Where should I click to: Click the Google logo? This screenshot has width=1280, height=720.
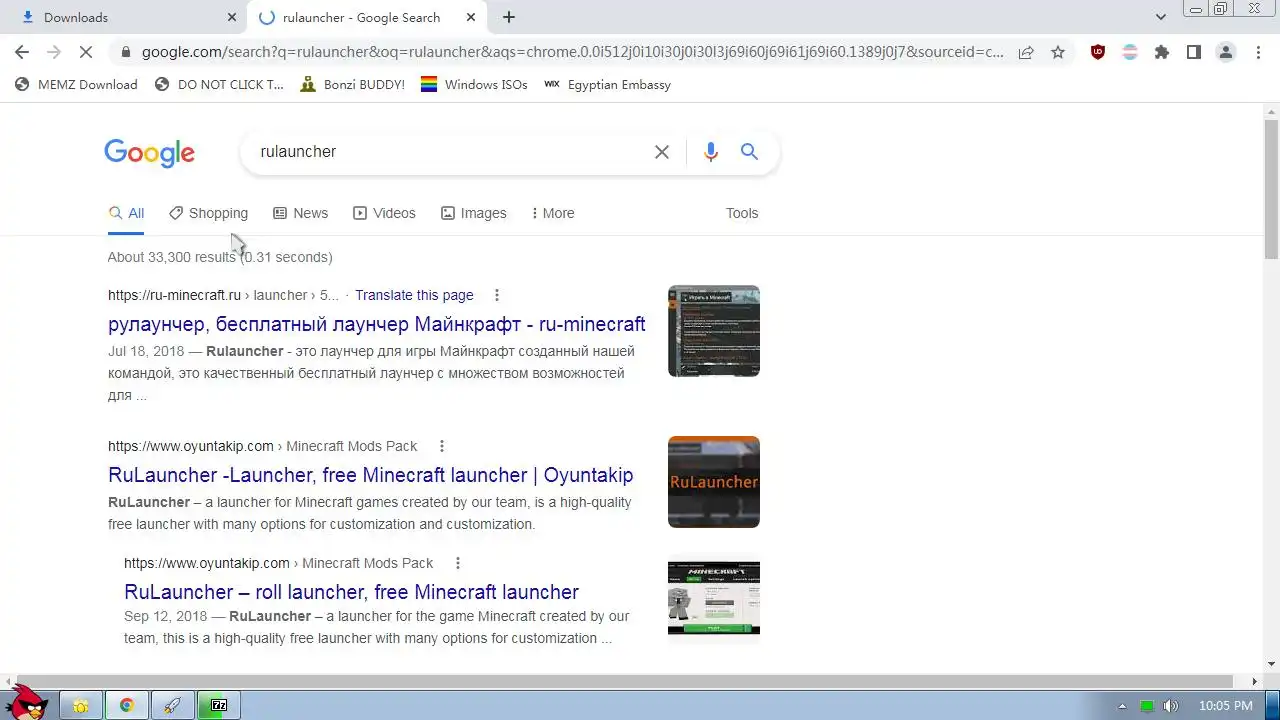point(149,152)
